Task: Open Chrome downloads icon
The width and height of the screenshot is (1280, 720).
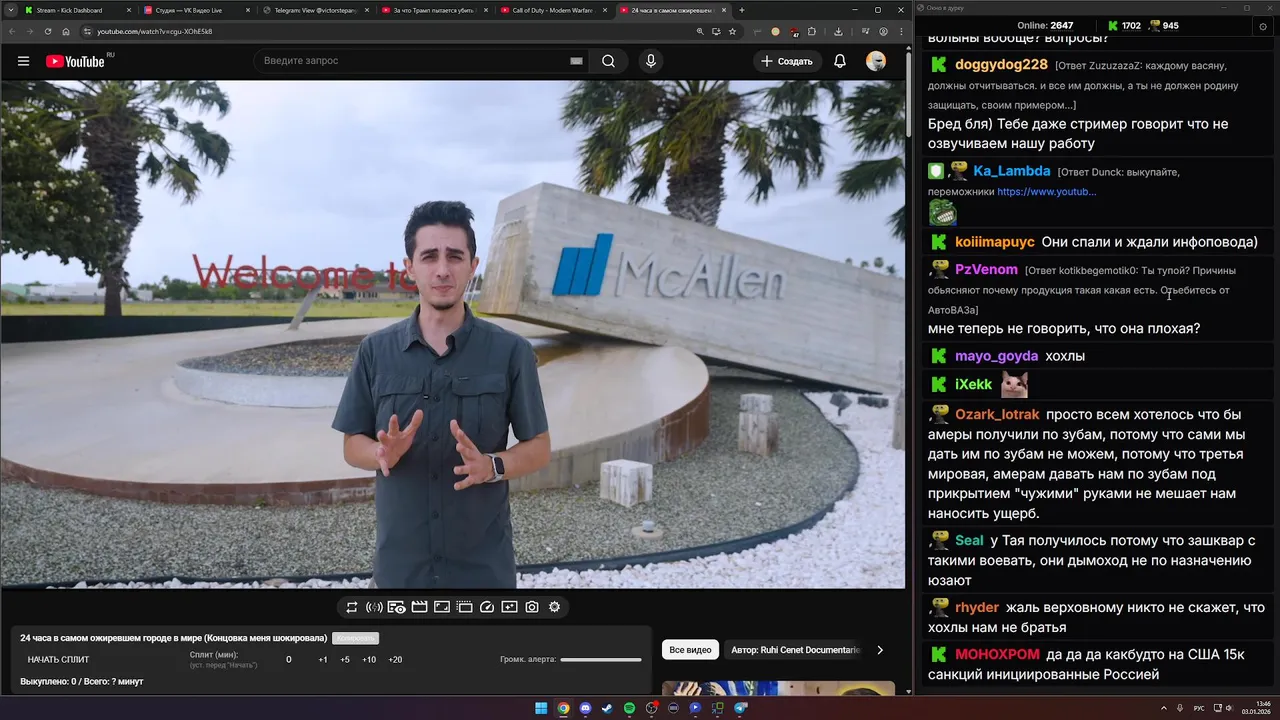Action: tap(837, 31)
